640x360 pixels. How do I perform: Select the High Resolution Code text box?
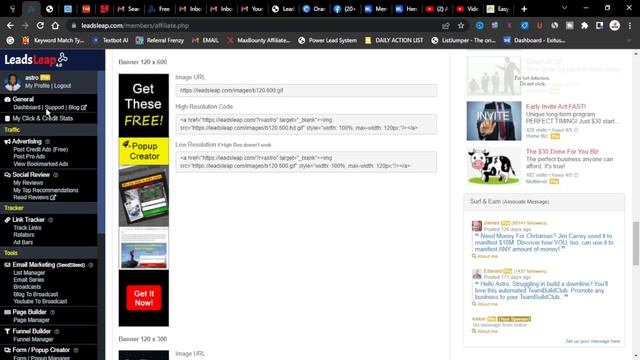[306, 124]
